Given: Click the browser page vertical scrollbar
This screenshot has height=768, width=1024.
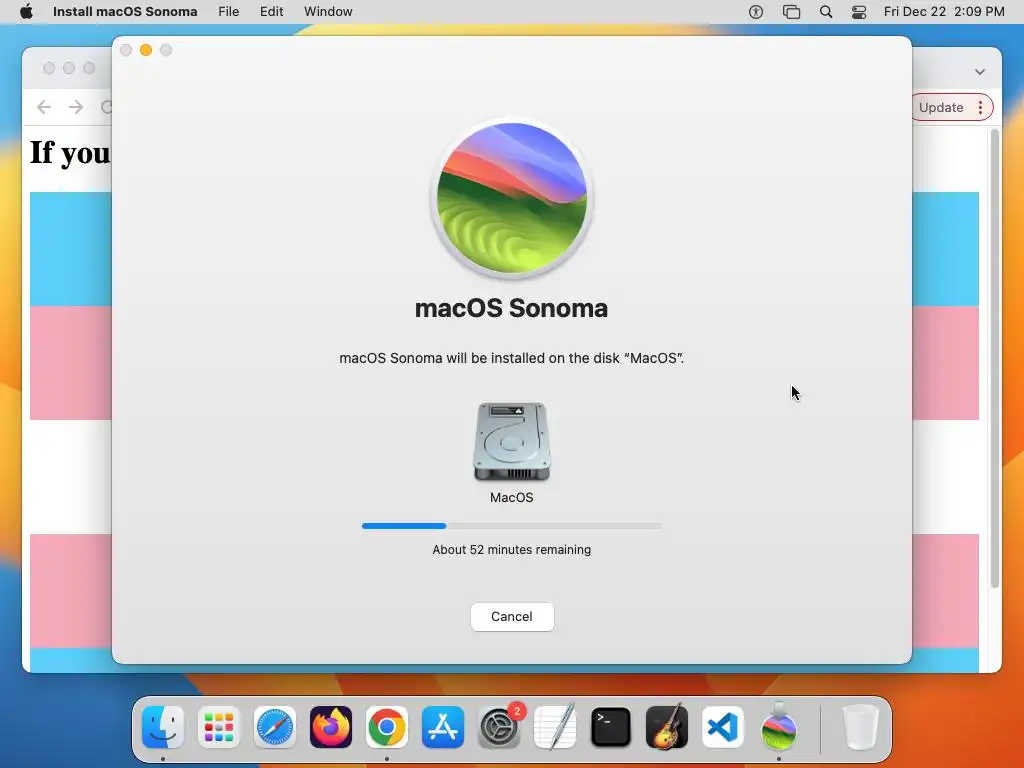Looking at the screenshot, I should click(x=995, y=358).
